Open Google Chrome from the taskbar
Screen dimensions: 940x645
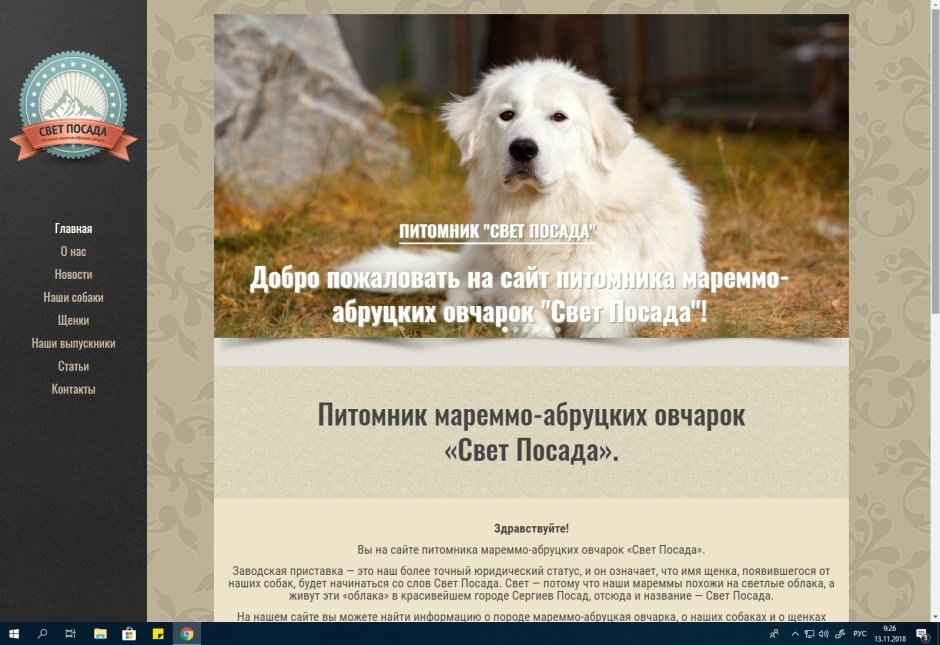coord(185,633)
